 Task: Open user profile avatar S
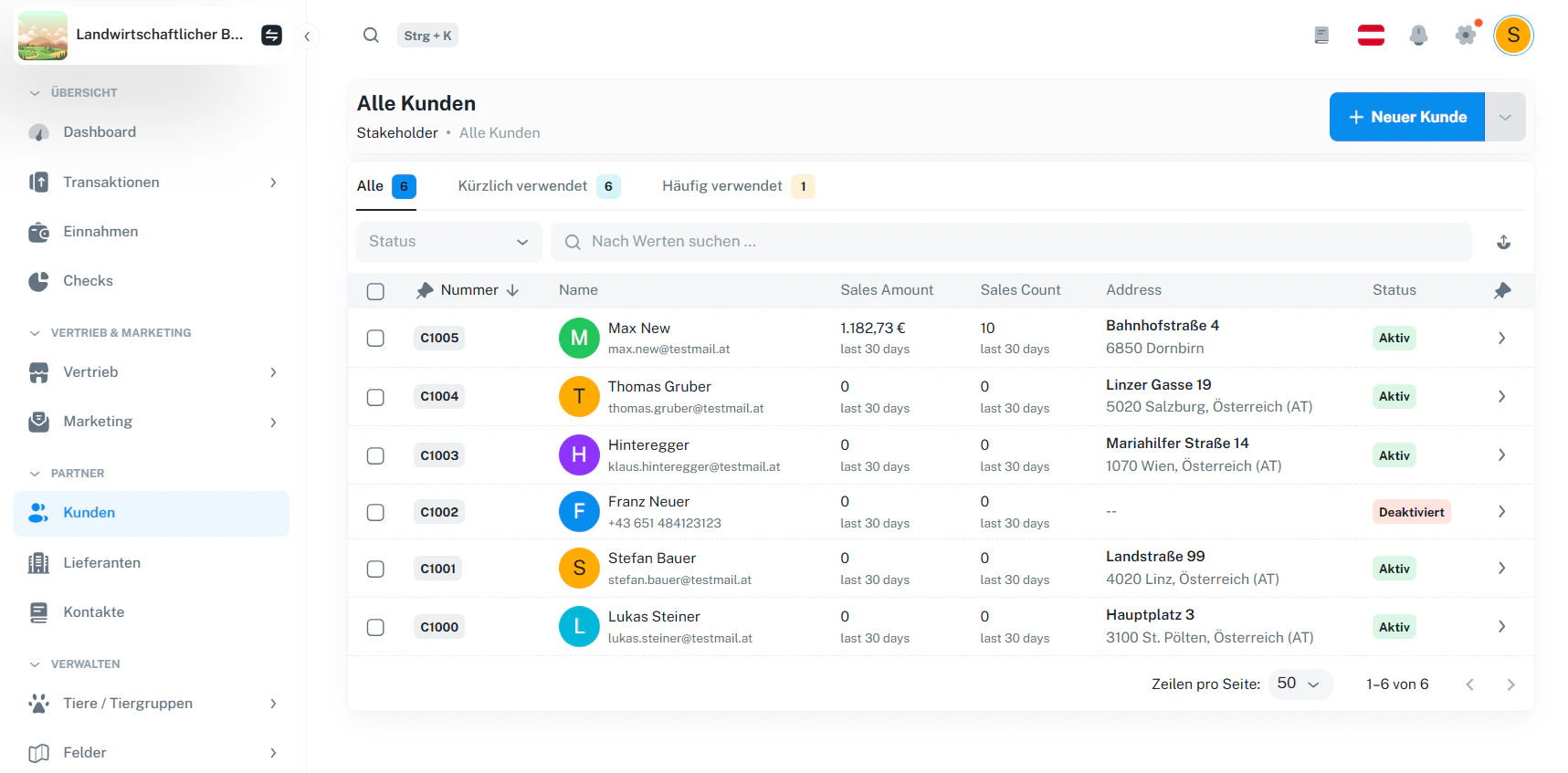point(1513,36)
